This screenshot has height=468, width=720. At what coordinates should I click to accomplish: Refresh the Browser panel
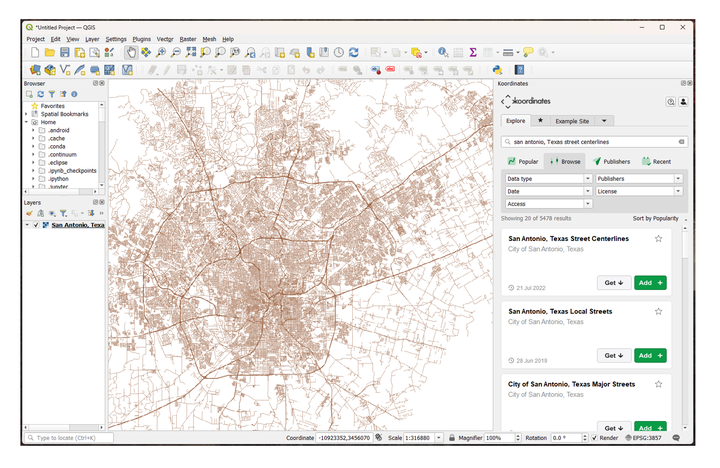click(x=40, y=94)
